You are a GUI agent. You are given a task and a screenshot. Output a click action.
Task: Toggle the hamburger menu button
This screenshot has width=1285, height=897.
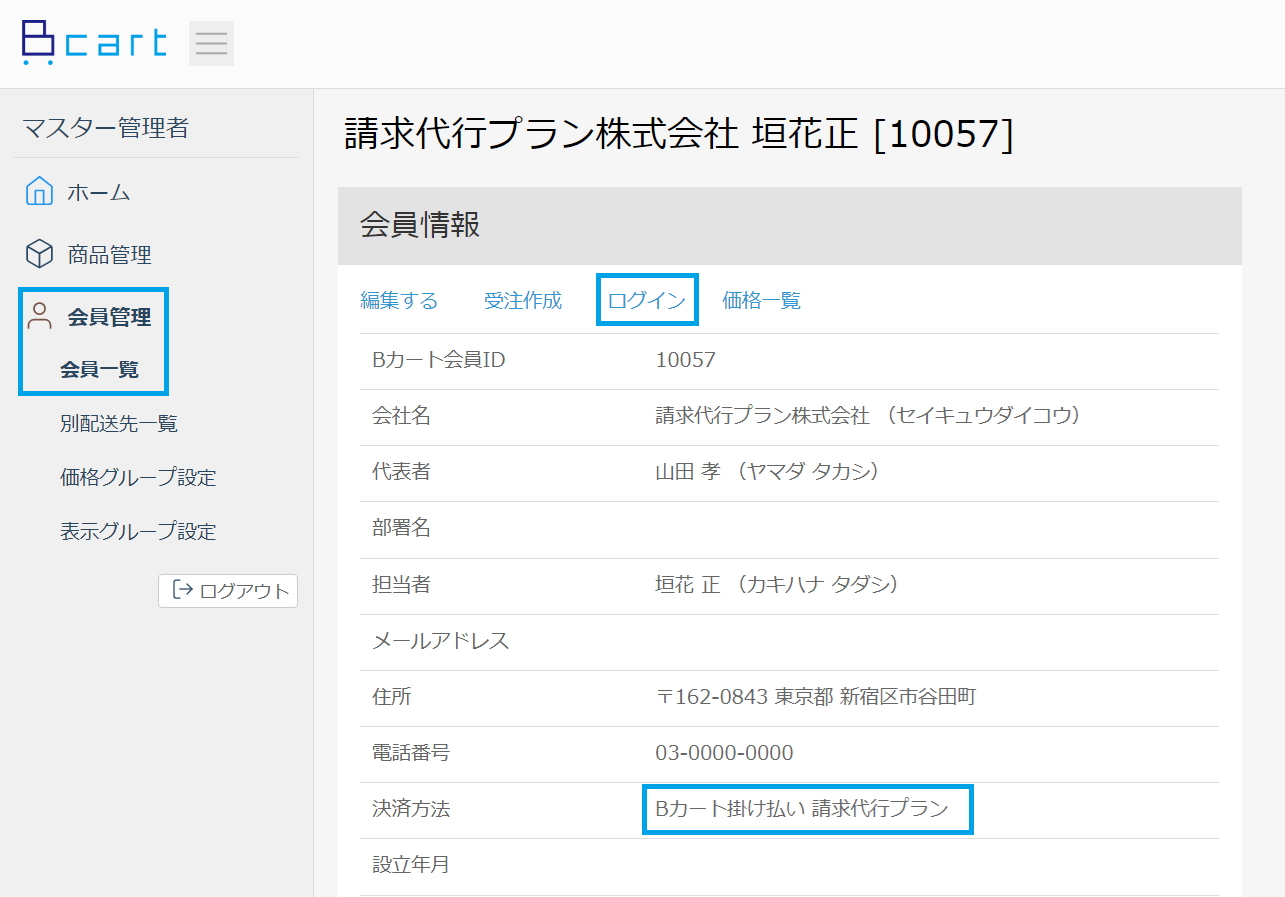(211, 43)
